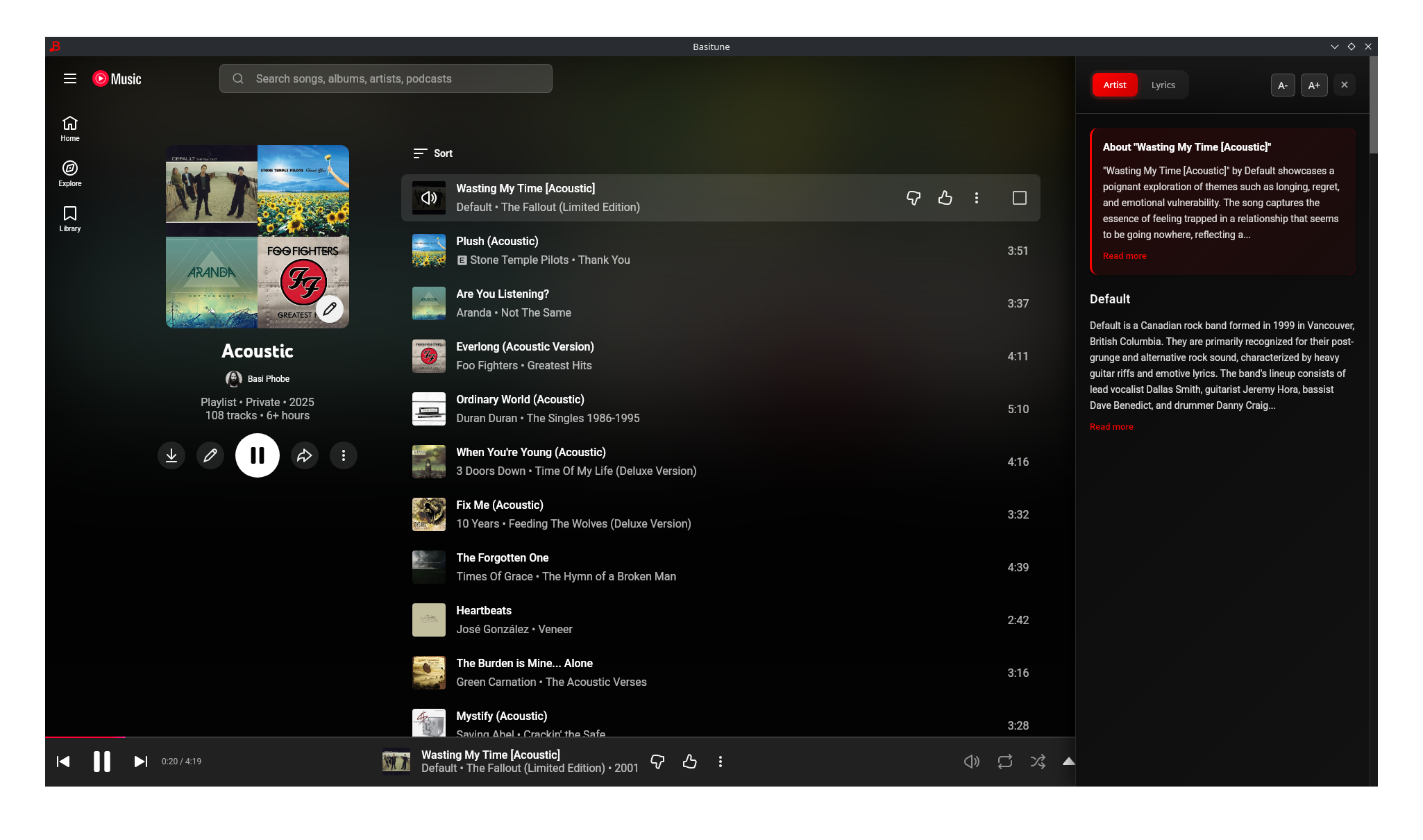Enable shuffle in the player bar
The height and width of the screenshot is (840, 1423).
(x=1037, y=762)
